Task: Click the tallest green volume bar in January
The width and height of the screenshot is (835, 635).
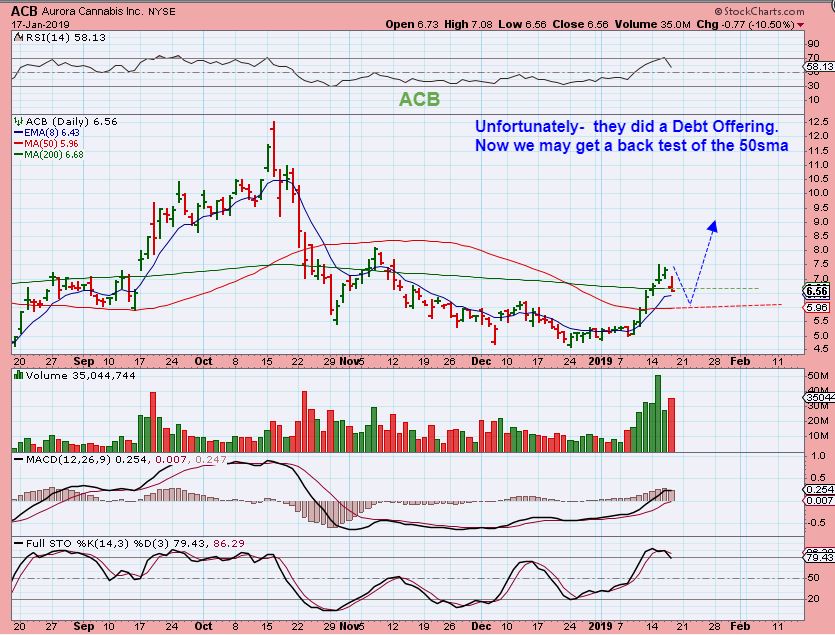Action: tap(658, 414)
